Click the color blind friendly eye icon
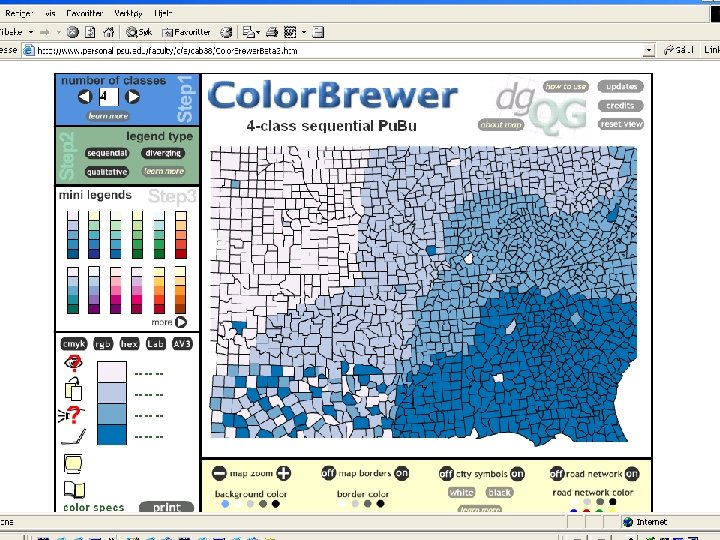 point(73,363)
